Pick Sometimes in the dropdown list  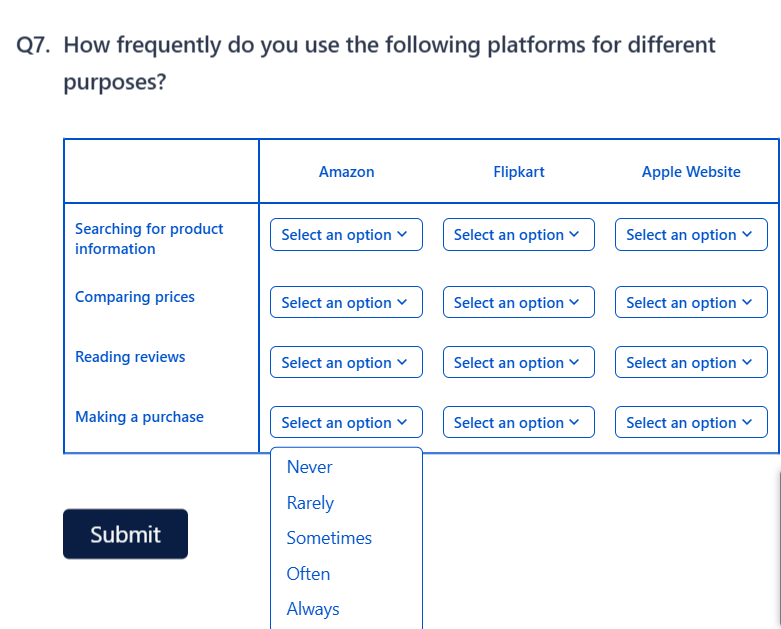pyautogui.click(x=329, y=538)
